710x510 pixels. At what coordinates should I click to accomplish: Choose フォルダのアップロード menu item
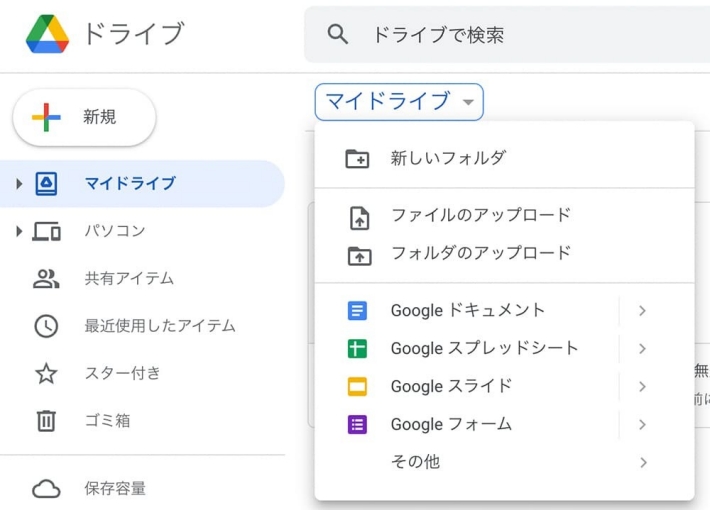(x=504, y=254)
